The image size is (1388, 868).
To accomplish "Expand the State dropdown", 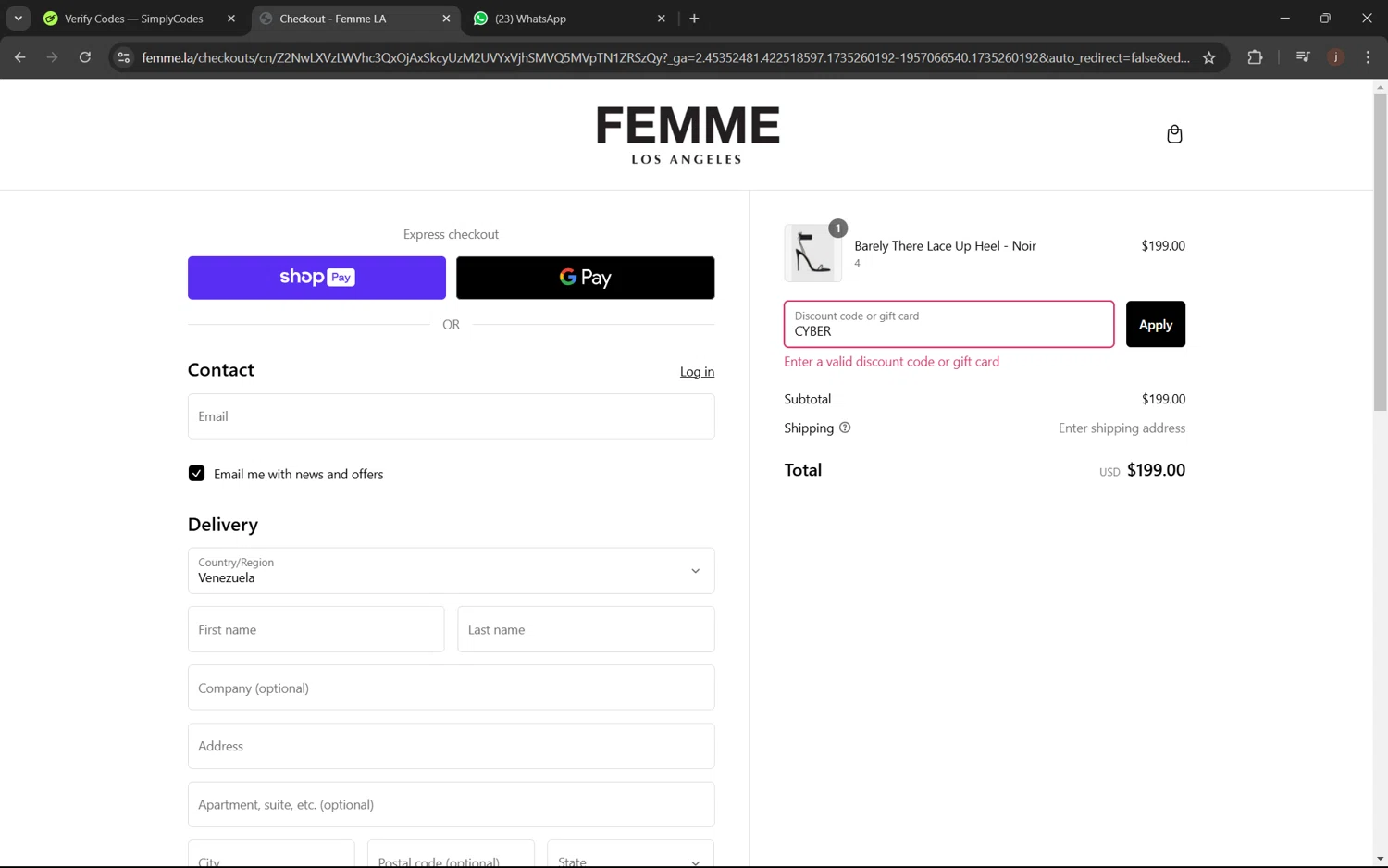I will coord(630,854).
